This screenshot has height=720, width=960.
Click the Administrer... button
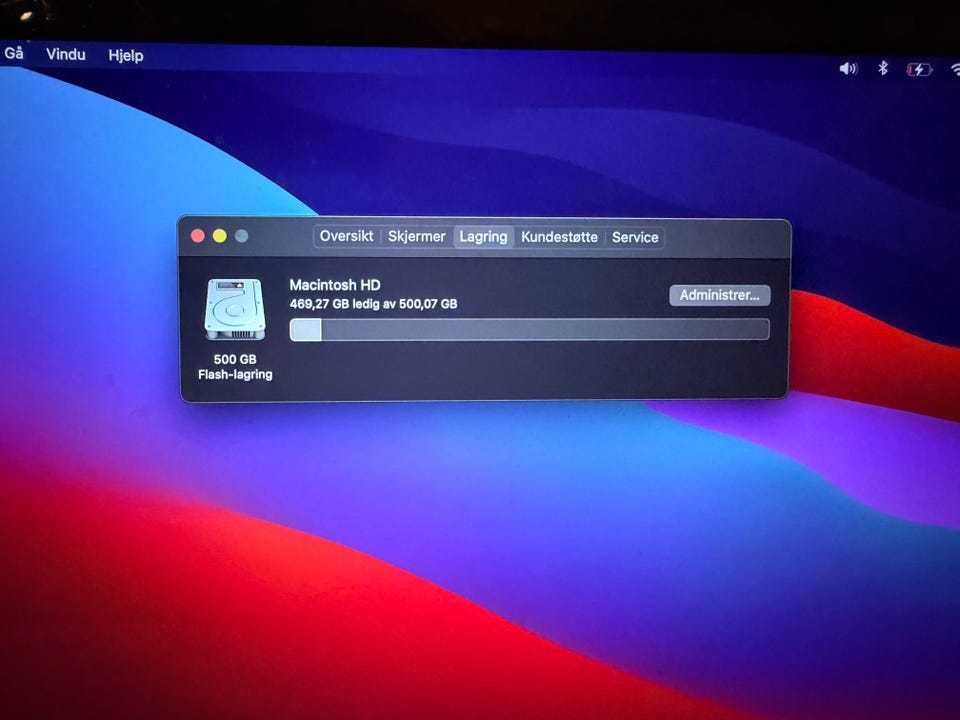point(719,295)
